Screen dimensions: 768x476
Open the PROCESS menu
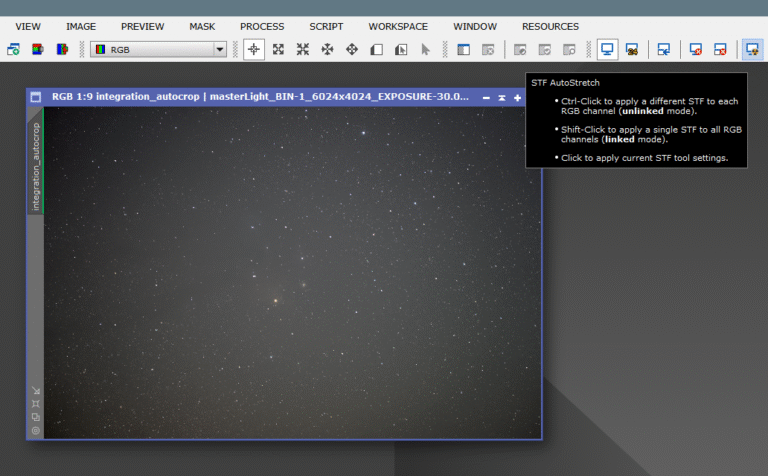[x=262, y=27]
